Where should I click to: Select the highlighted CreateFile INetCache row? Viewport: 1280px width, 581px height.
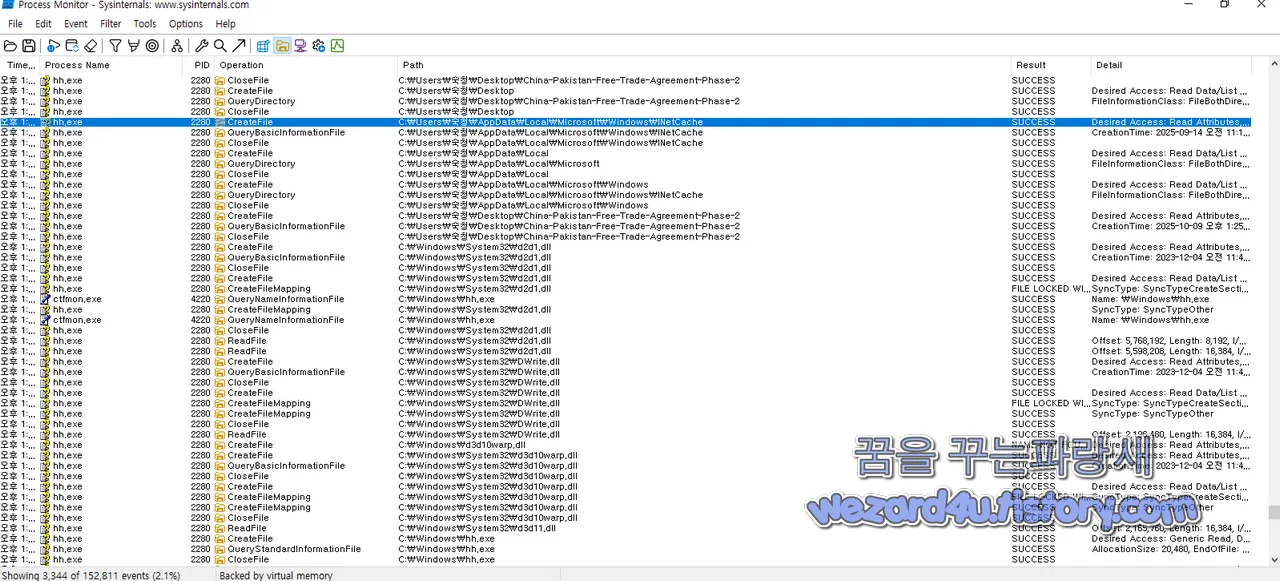click(626, 122)
